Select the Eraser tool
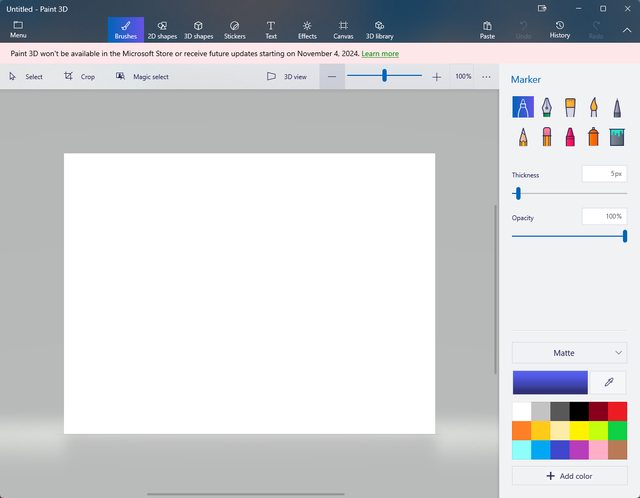Image resolution: width=640 pixels, height=498 pixels. [546, 136]
